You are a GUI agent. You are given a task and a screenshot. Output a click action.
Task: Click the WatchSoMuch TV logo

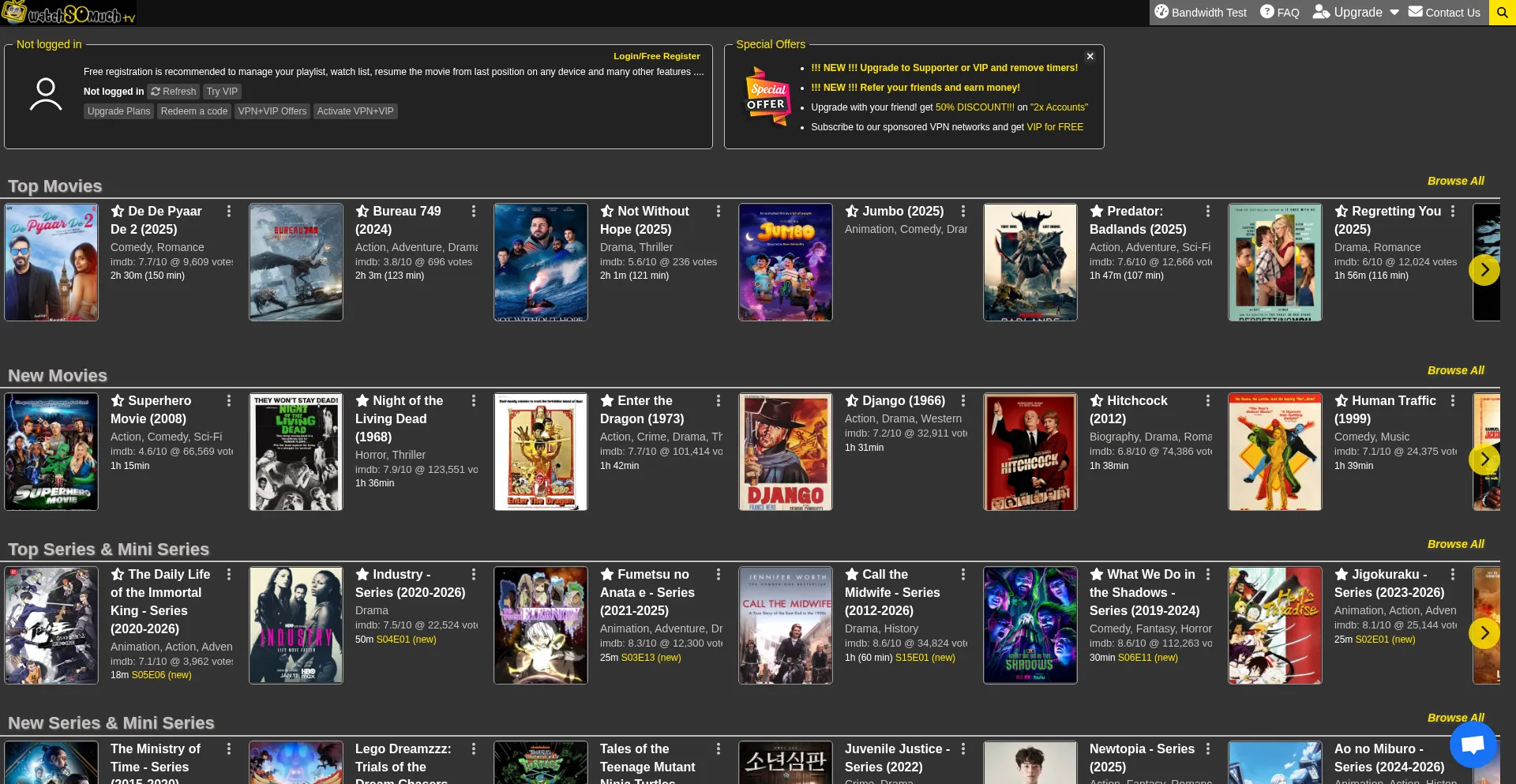(x=69, y=13)
